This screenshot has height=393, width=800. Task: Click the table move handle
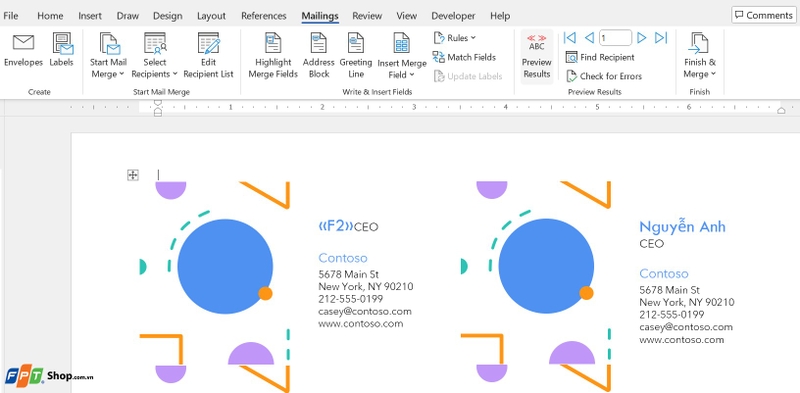[133, 175]
